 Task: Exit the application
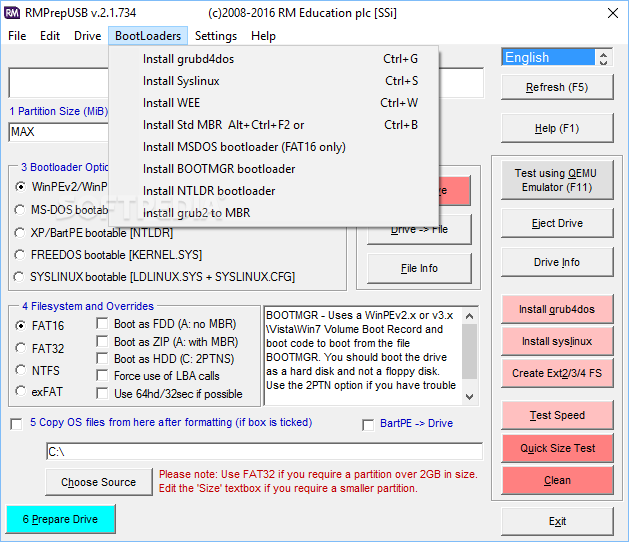[557, 522]
